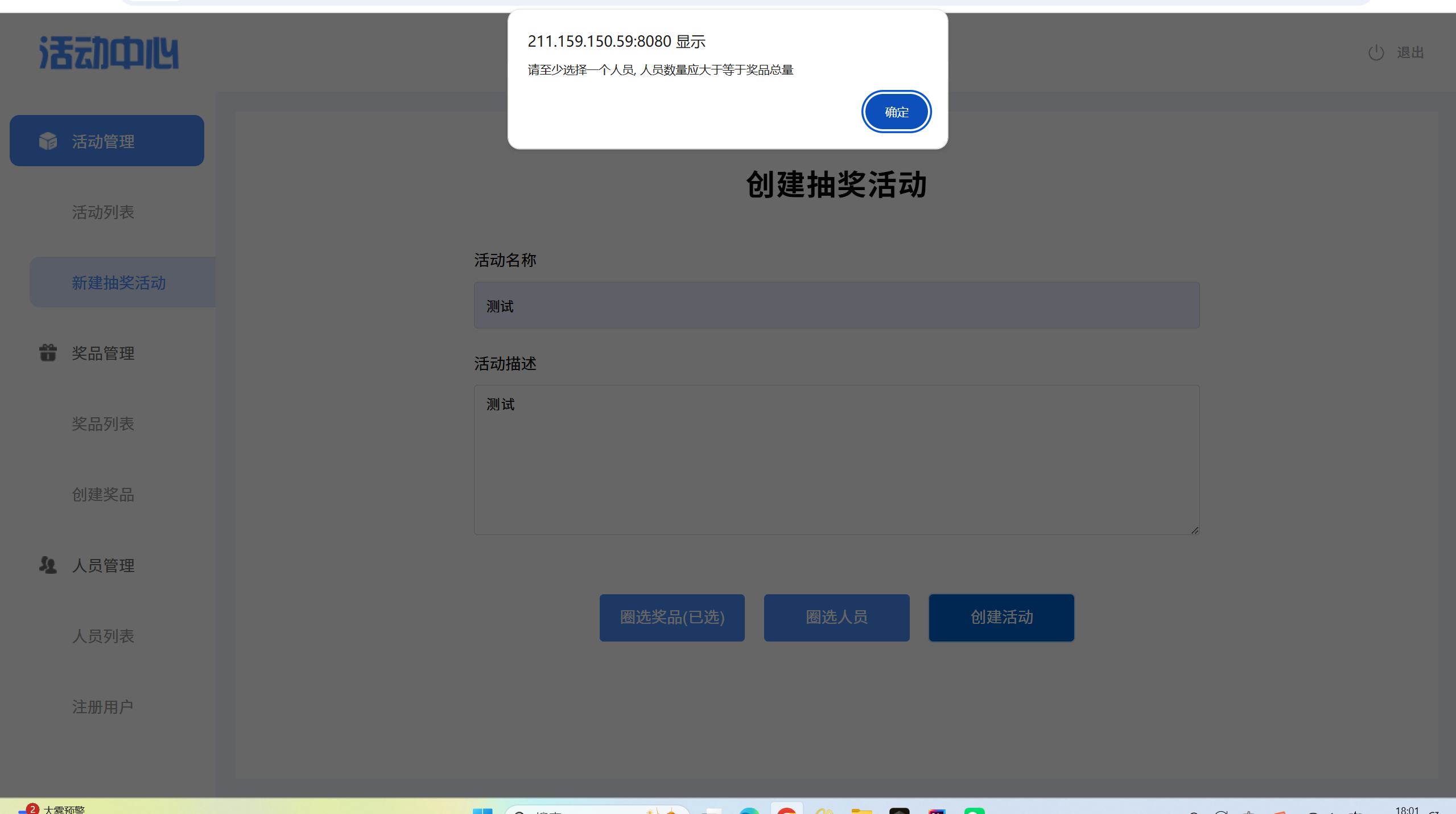Click the 圈选人员 button
Viewport: 1456px width, 814px height.
836,617
